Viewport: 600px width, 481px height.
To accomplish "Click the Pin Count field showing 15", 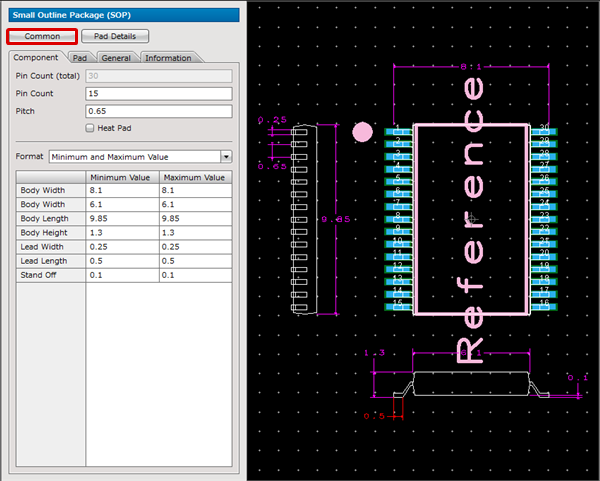I will click(158, 93).
